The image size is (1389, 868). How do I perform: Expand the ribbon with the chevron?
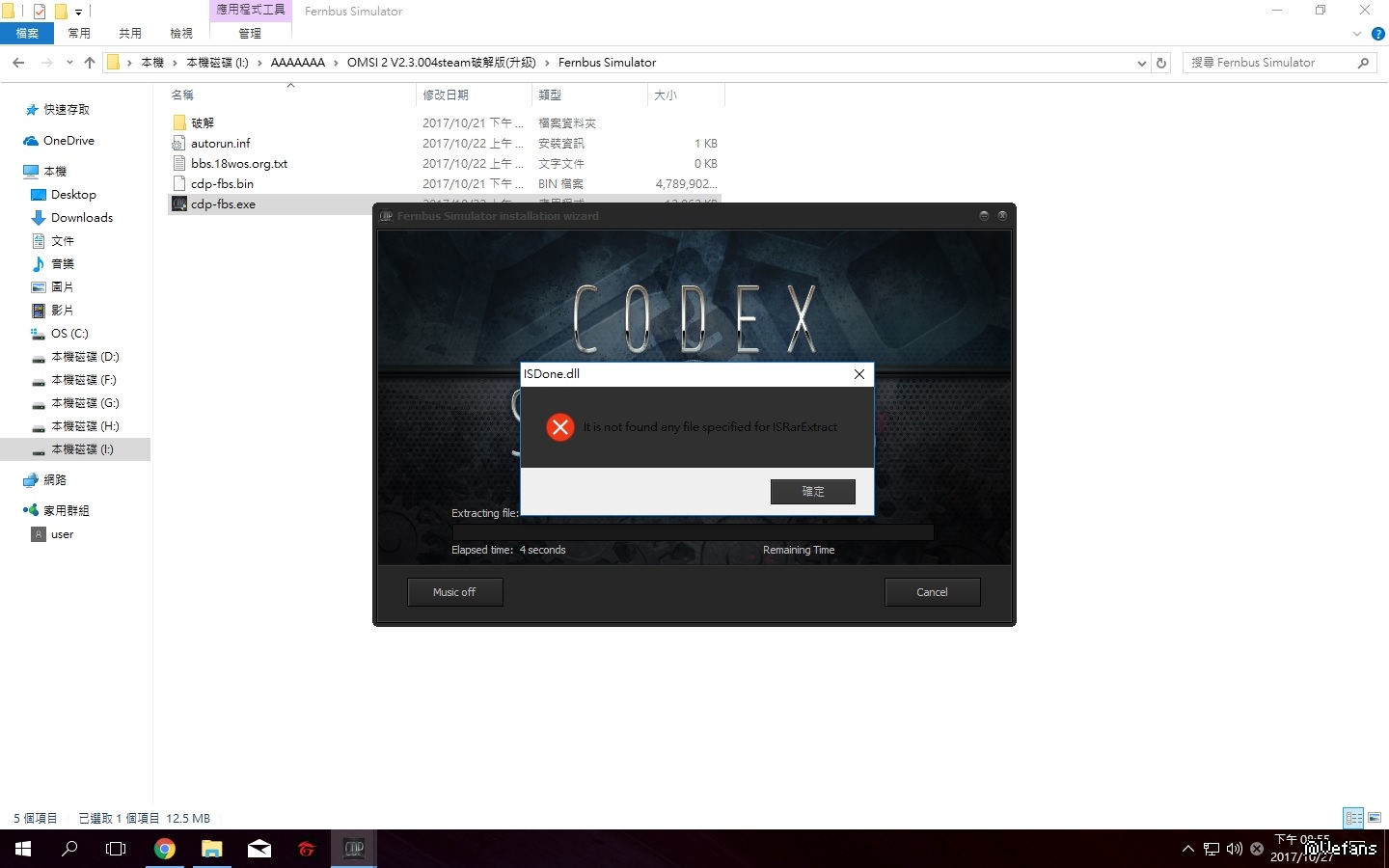coord(1357,34)
